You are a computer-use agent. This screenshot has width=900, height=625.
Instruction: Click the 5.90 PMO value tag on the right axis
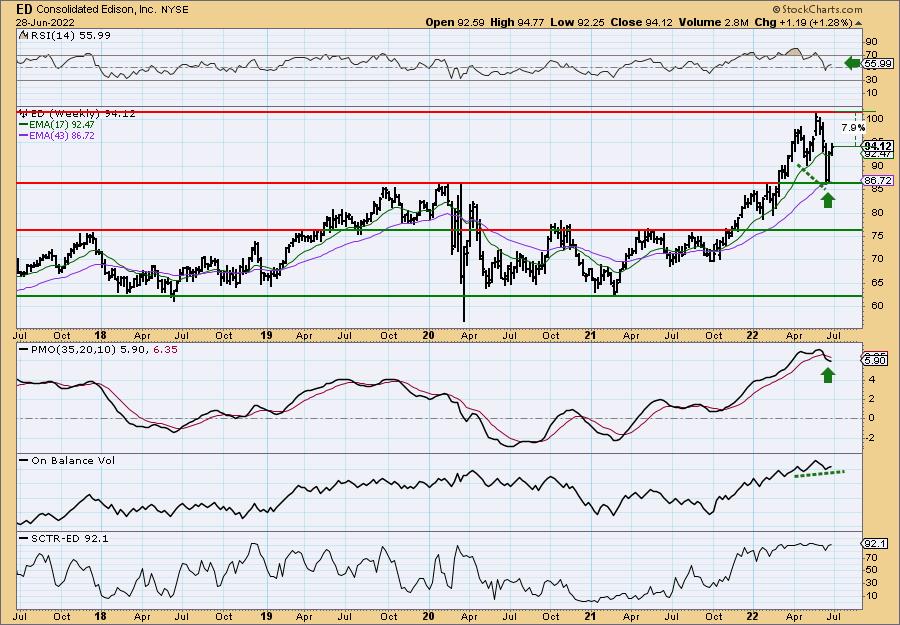[x=875, y=361]
